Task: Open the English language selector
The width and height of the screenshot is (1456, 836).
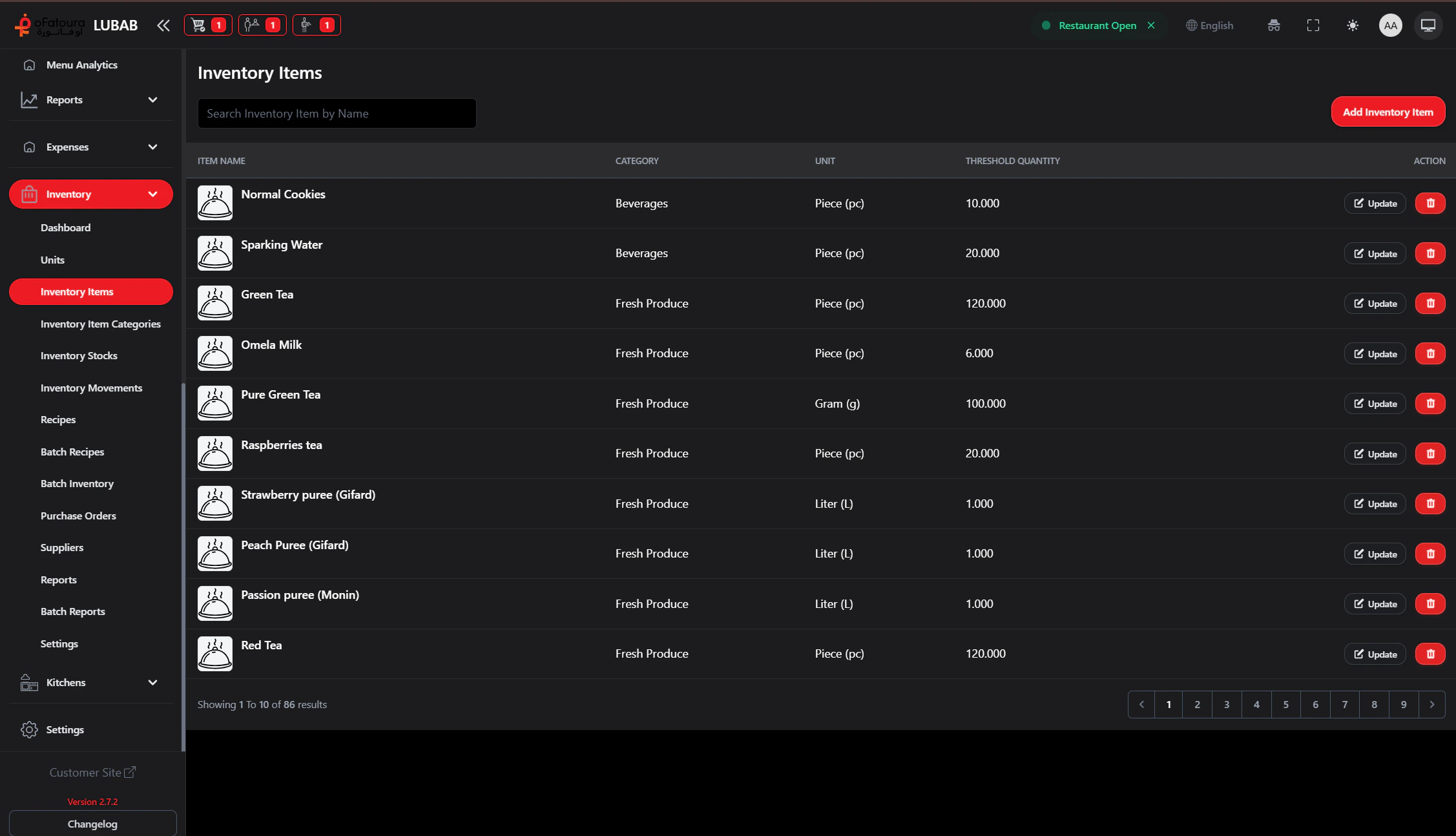Action: [1209, 25]
